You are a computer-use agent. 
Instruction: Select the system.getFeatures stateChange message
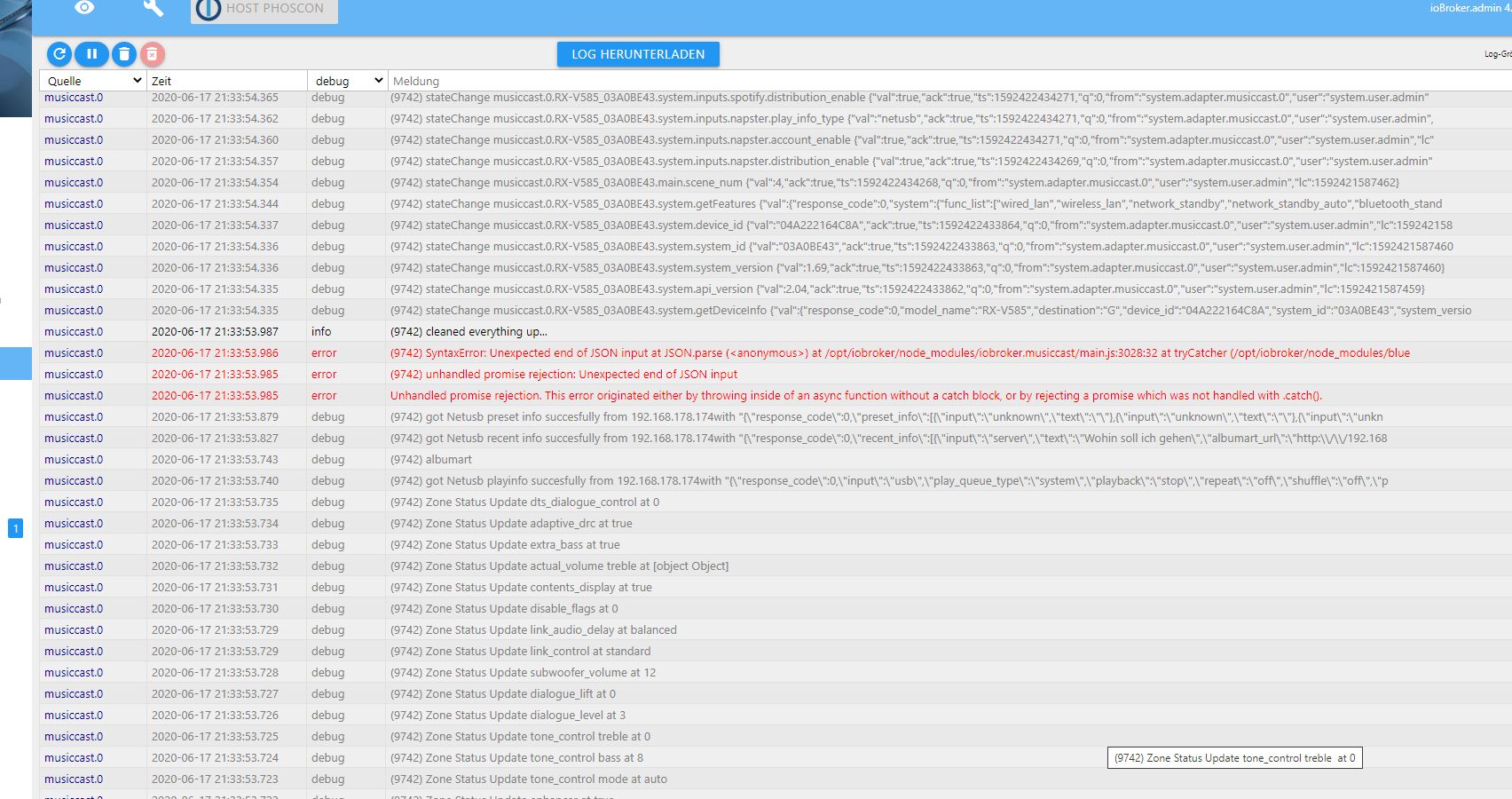tap(917, 204)
